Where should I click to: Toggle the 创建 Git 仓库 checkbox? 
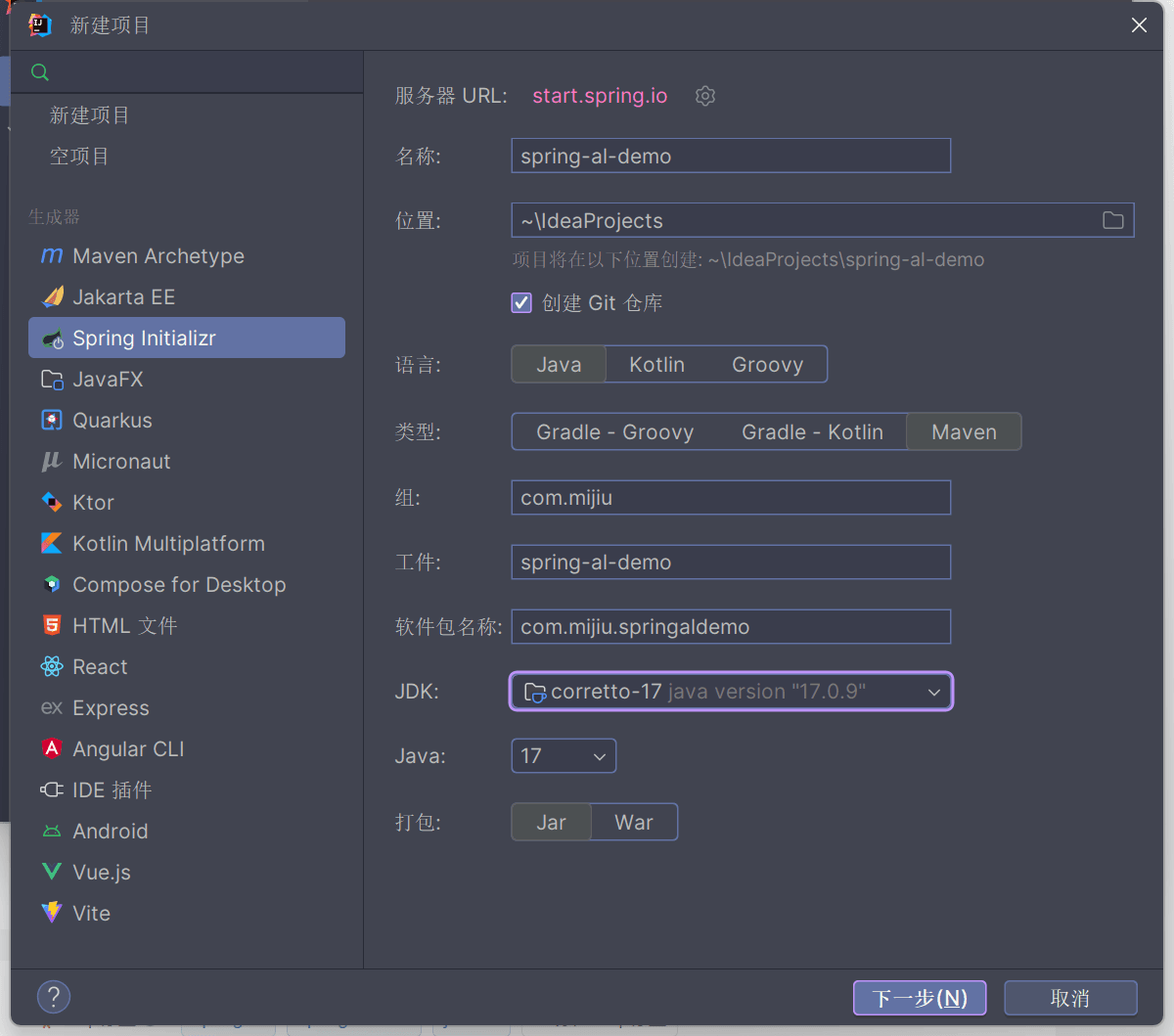(521, 303)
